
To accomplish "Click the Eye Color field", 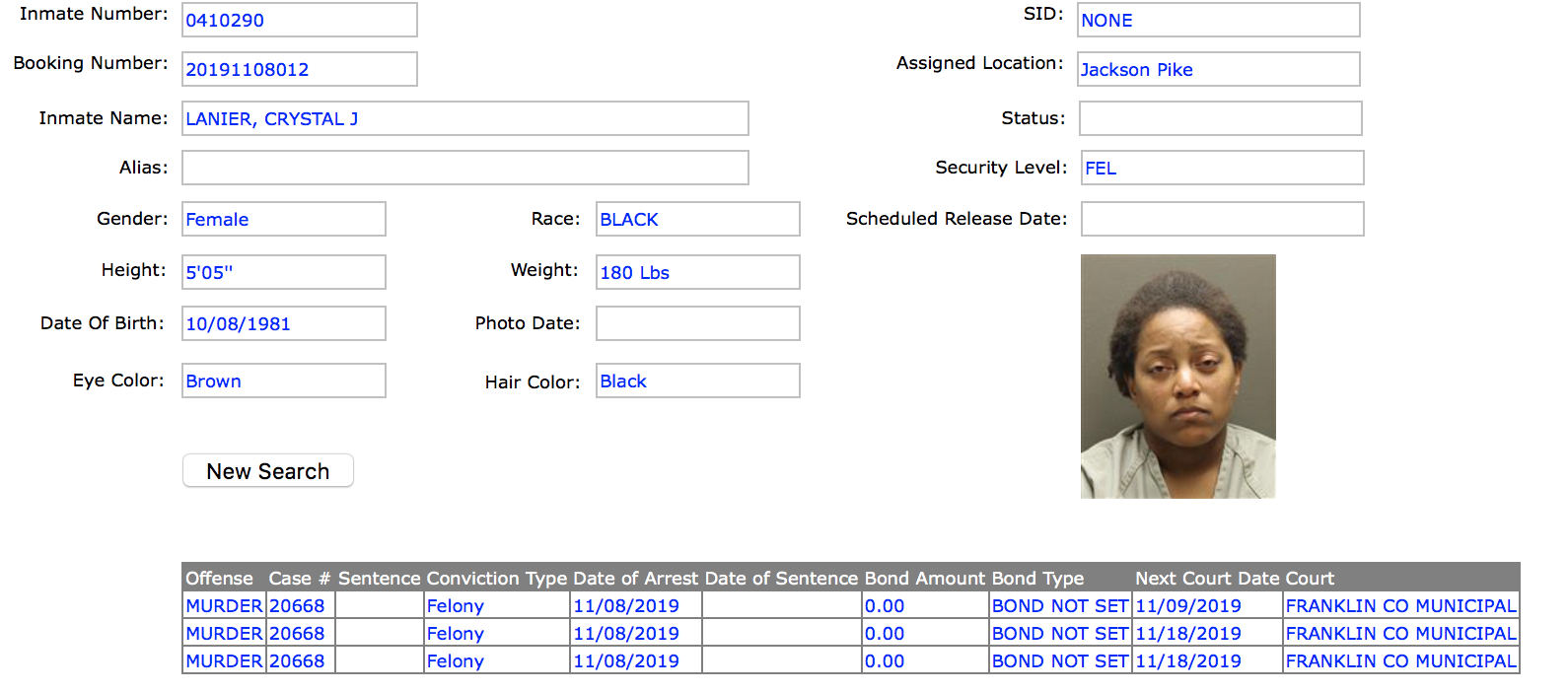I will tap(283, 381).
